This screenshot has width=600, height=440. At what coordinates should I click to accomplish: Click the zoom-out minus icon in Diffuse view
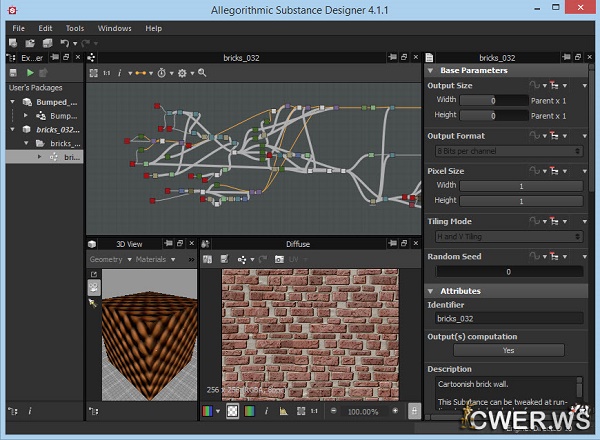(x=333, y=410)
